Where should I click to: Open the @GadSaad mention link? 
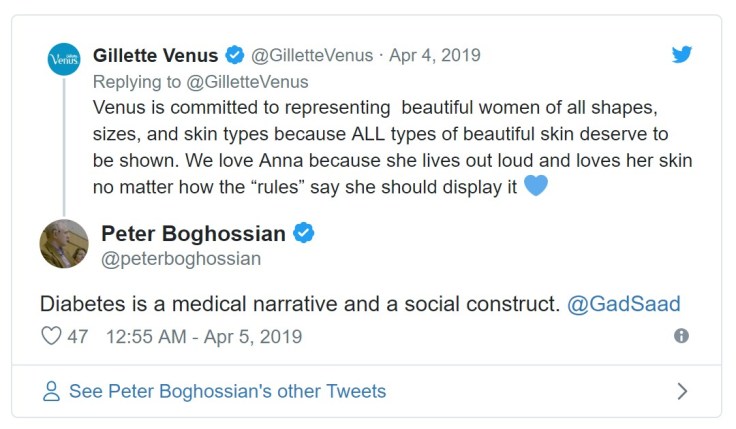click(x=625, y=303)
